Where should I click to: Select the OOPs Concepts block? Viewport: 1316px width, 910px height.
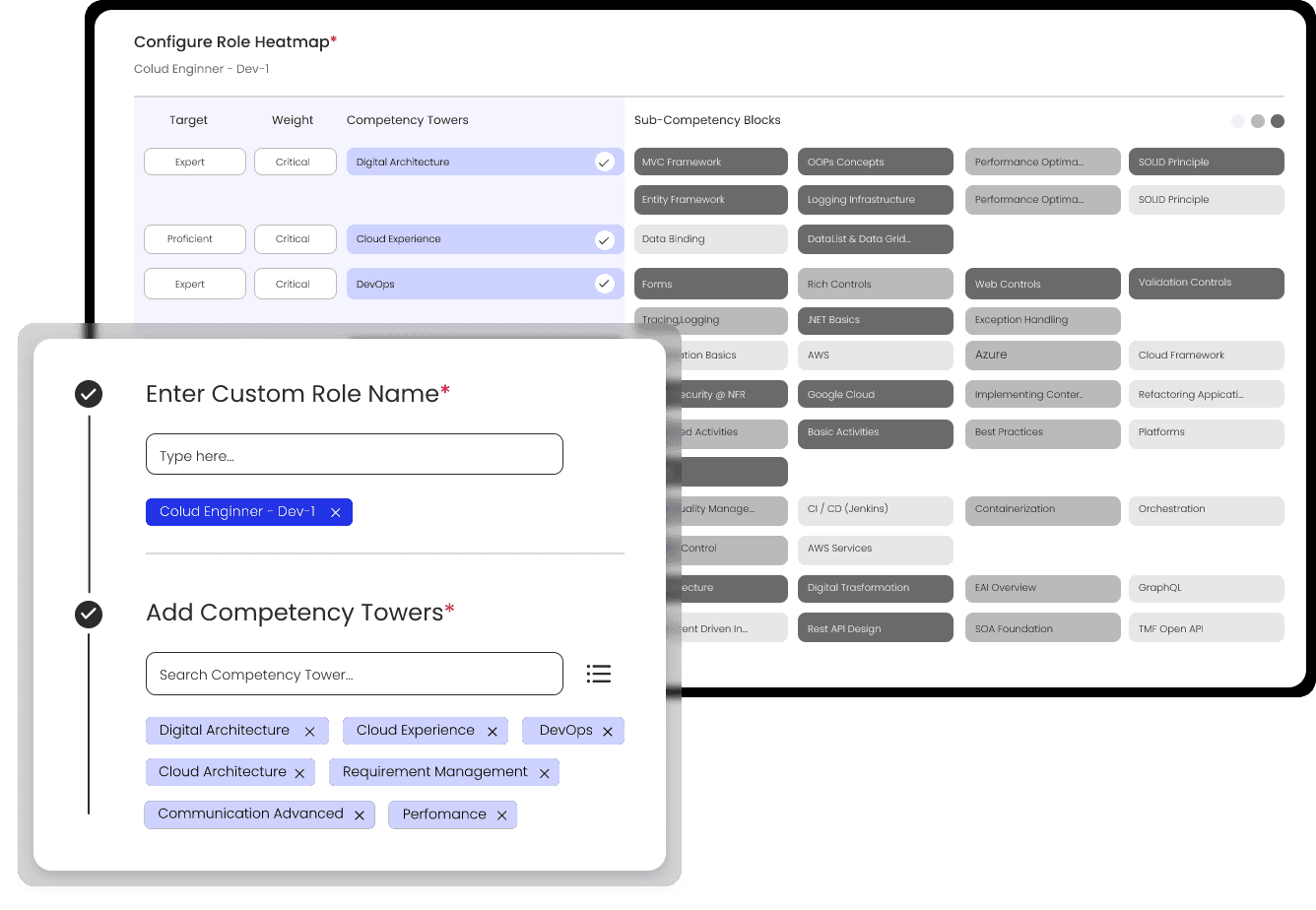pyautogui.click(x=876, y=162)
